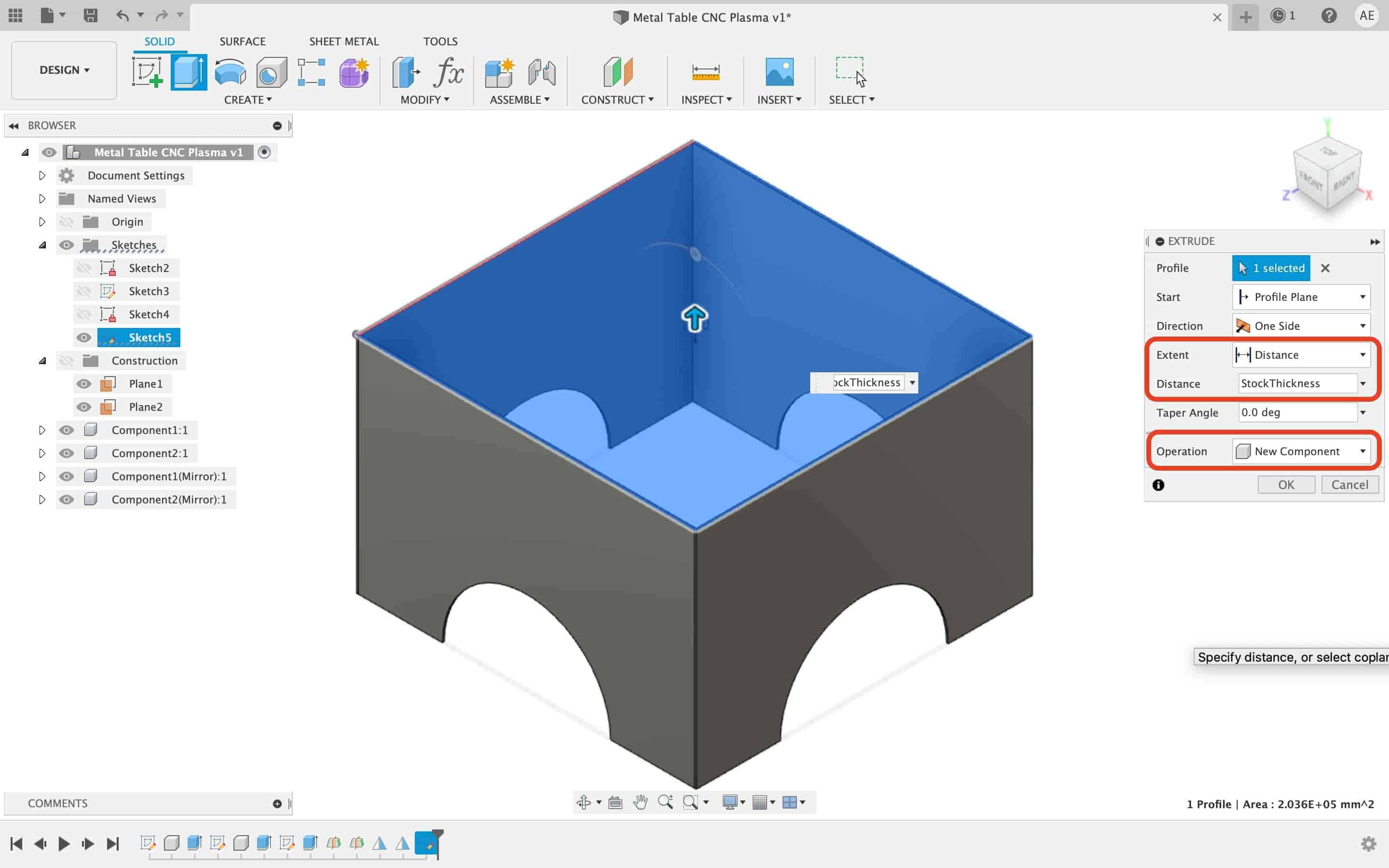Cancel the Extrude dialog
The width and height of the screenshot is (1389, 868).
tap(1349, 485)
